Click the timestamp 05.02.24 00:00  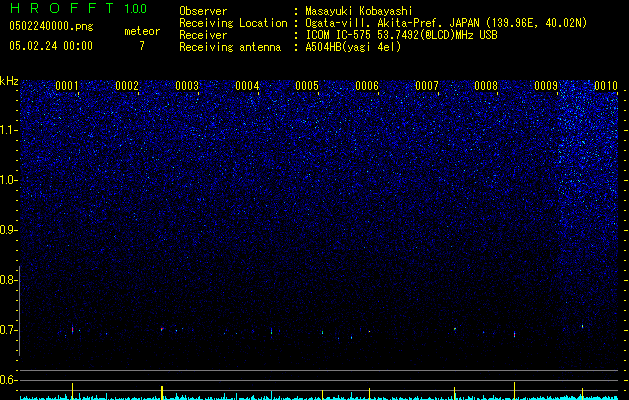(x=51, y=46)
